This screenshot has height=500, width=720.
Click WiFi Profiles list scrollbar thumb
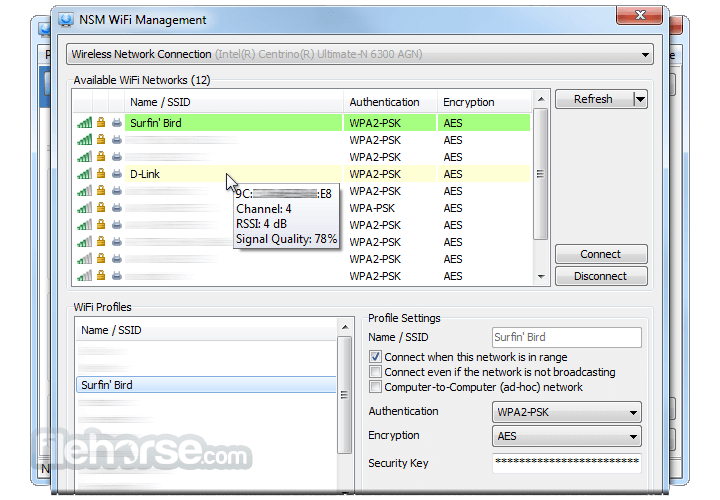click(345, 395)
